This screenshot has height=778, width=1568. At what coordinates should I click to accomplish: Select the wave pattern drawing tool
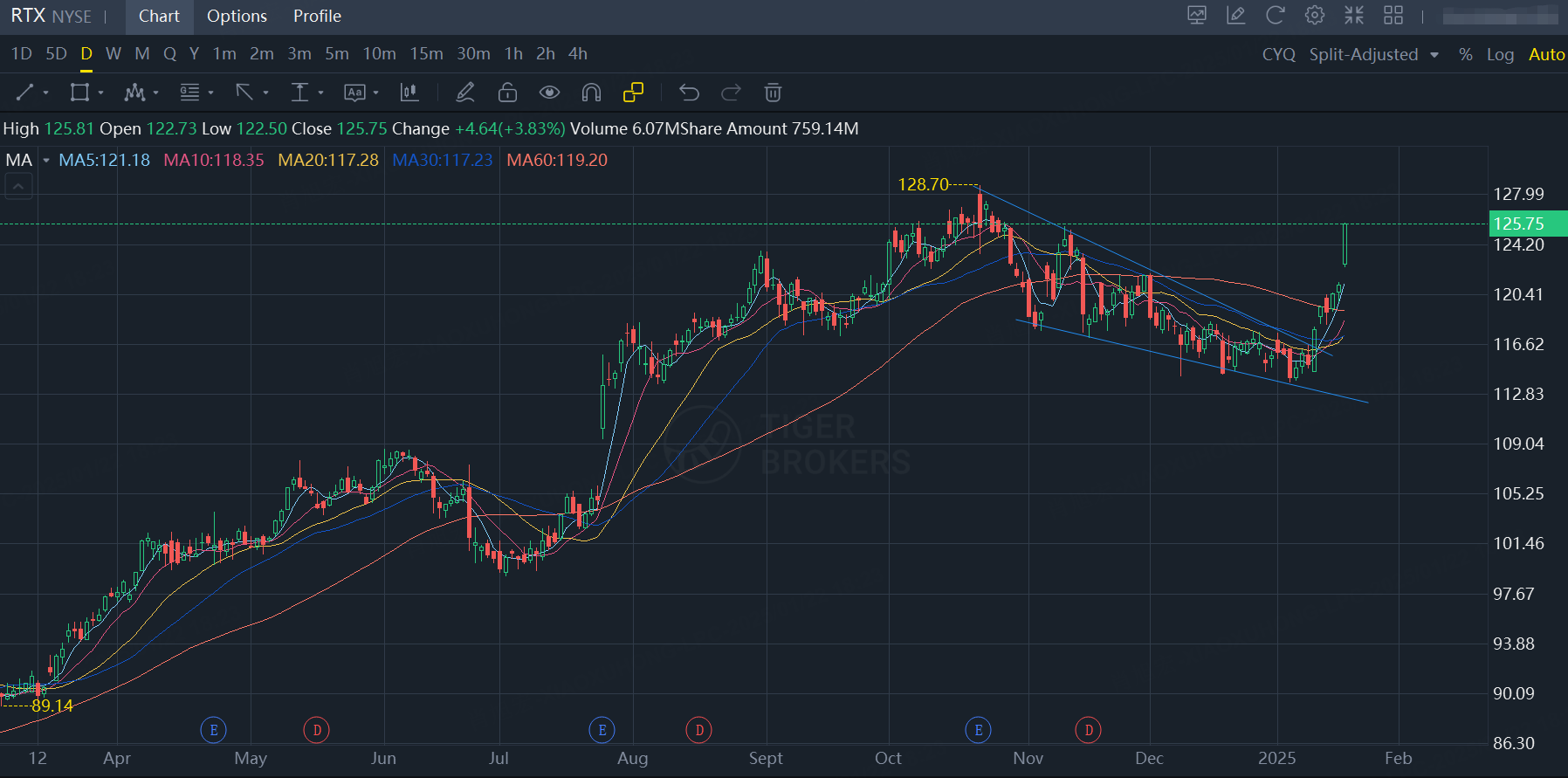(134, 93)
